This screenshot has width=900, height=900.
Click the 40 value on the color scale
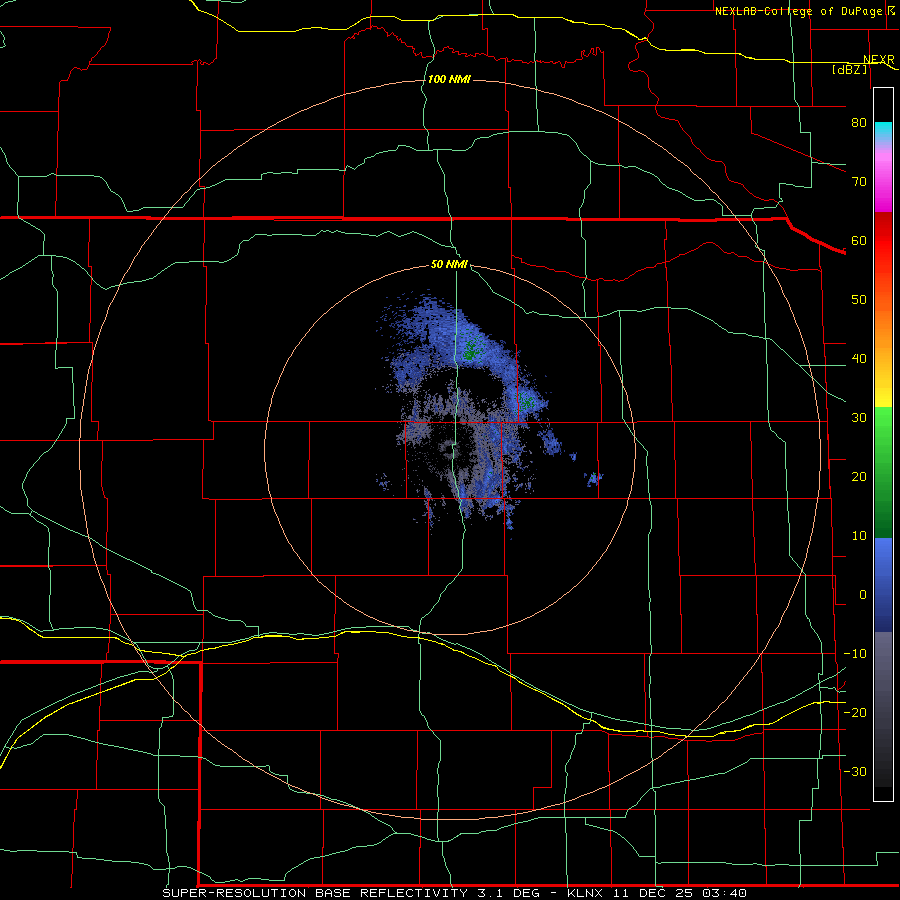click(x=859, y=358)
